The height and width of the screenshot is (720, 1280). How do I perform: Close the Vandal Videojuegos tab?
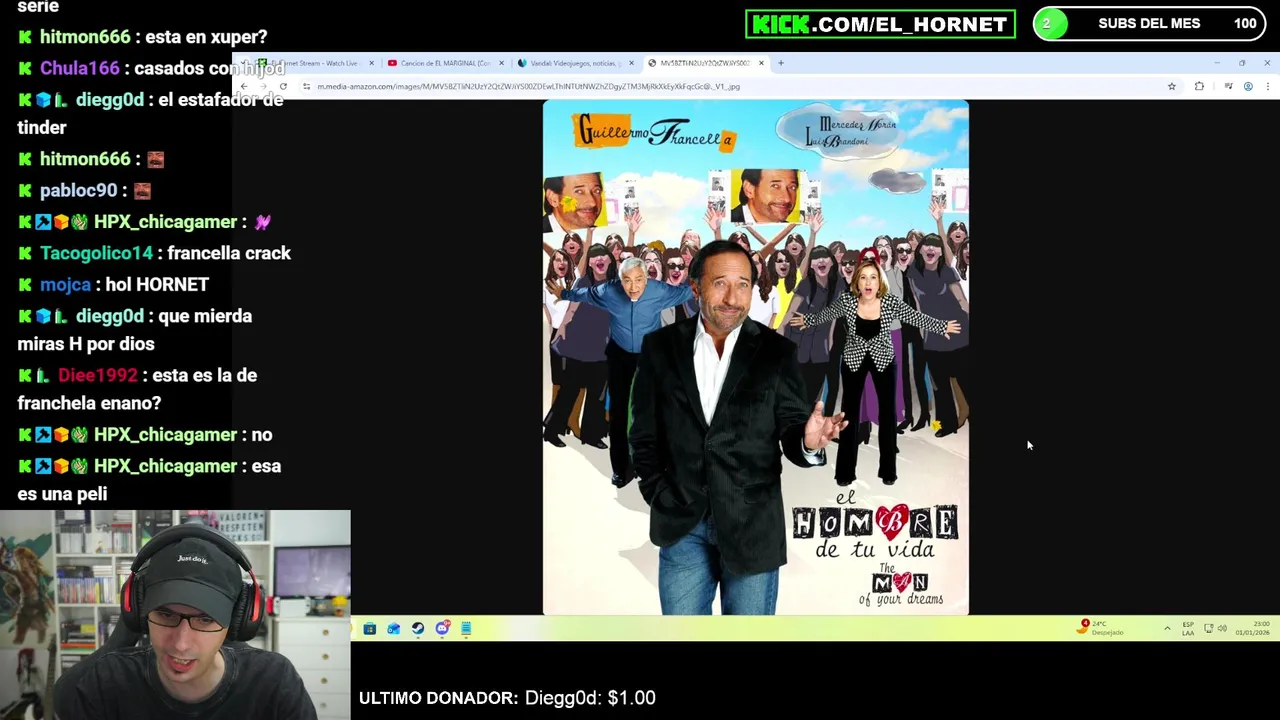pos(631,63)
